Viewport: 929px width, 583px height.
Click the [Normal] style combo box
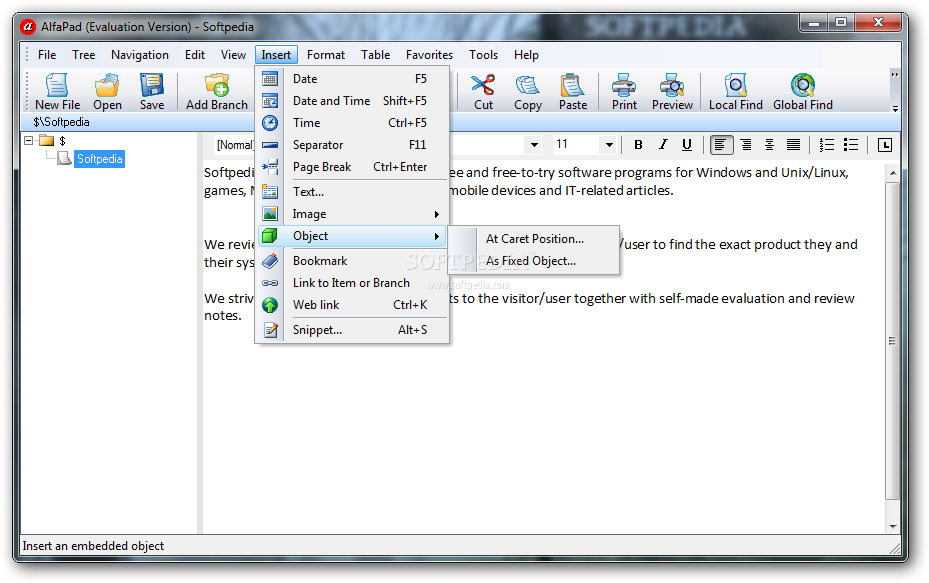tap(234, 145)
